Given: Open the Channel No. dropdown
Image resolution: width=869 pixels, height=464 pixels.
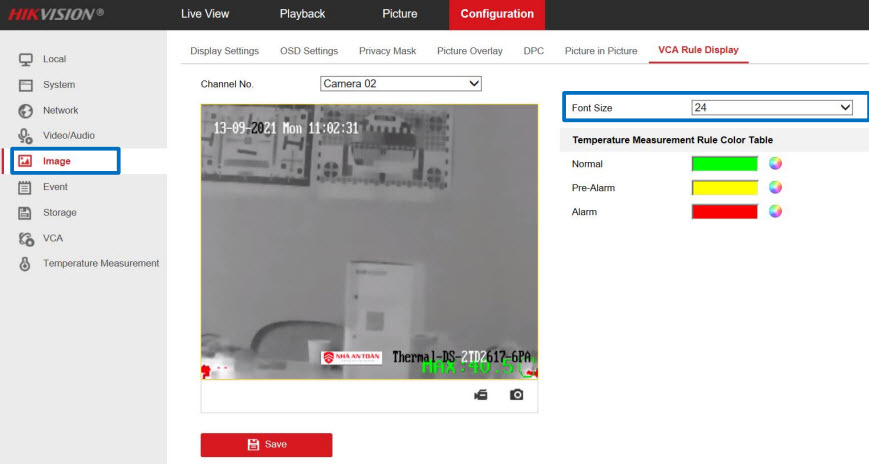Looking at the screenshot, I should 400,84.
